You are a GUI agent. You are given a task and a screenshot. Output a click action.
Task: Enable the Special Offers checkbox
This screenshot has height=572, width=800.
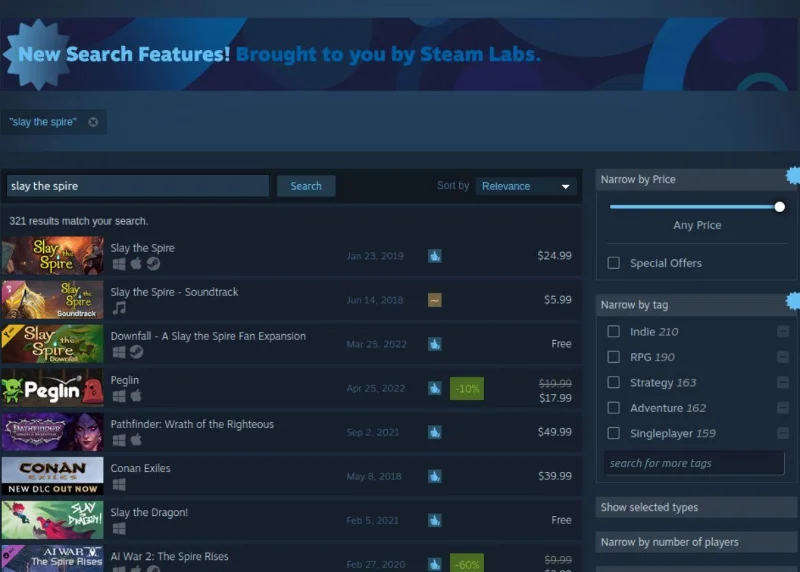click(x=613, y=263)
